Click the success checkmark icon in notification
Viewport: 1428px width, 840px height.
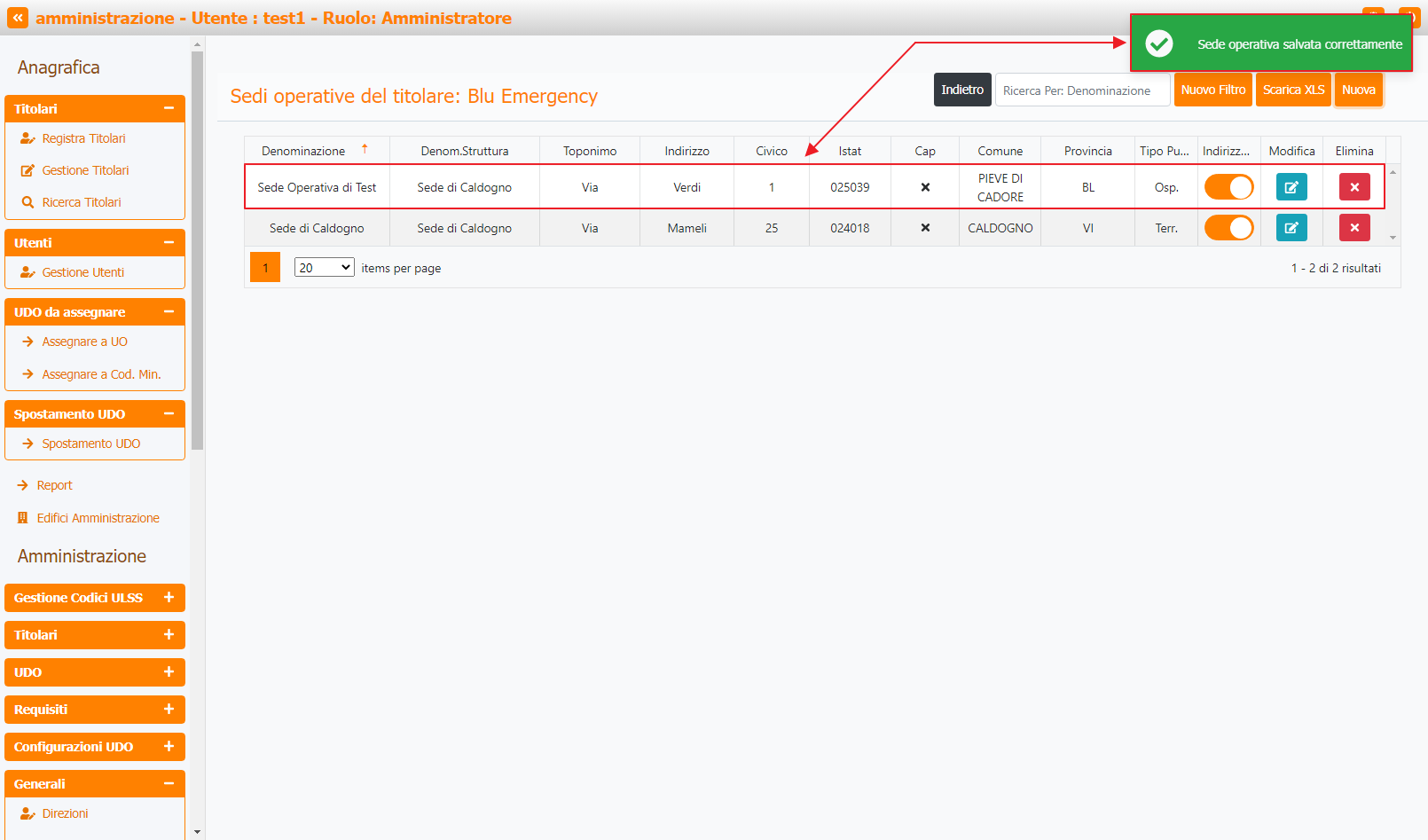coord(1158,43)
